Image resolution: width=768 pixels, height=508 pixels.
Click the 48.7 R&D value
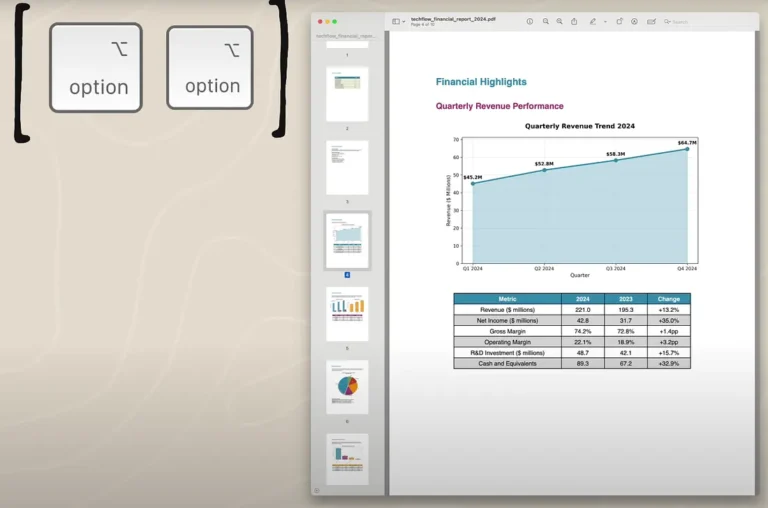tap(583, 353)
